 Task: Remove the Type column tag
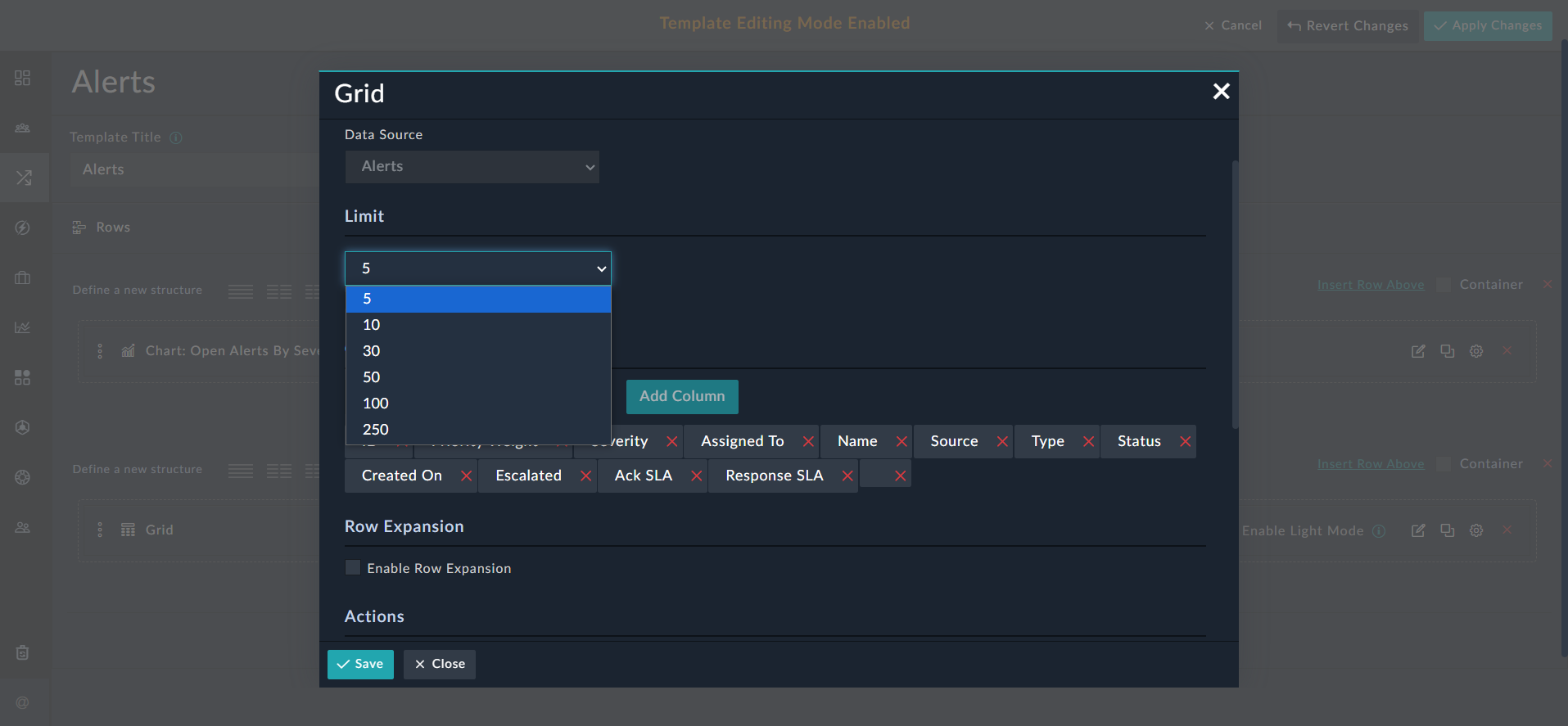[1088, 441]
